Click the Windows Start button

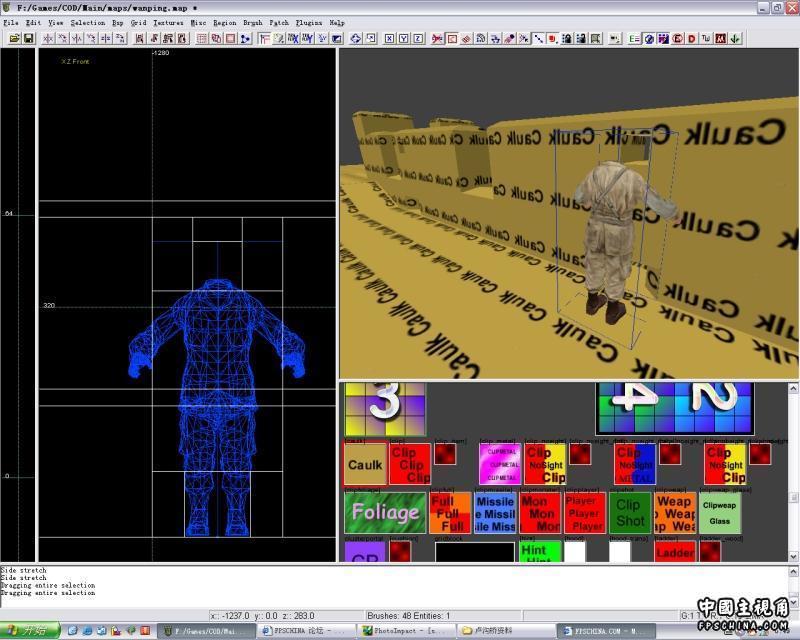coord(30,631)
